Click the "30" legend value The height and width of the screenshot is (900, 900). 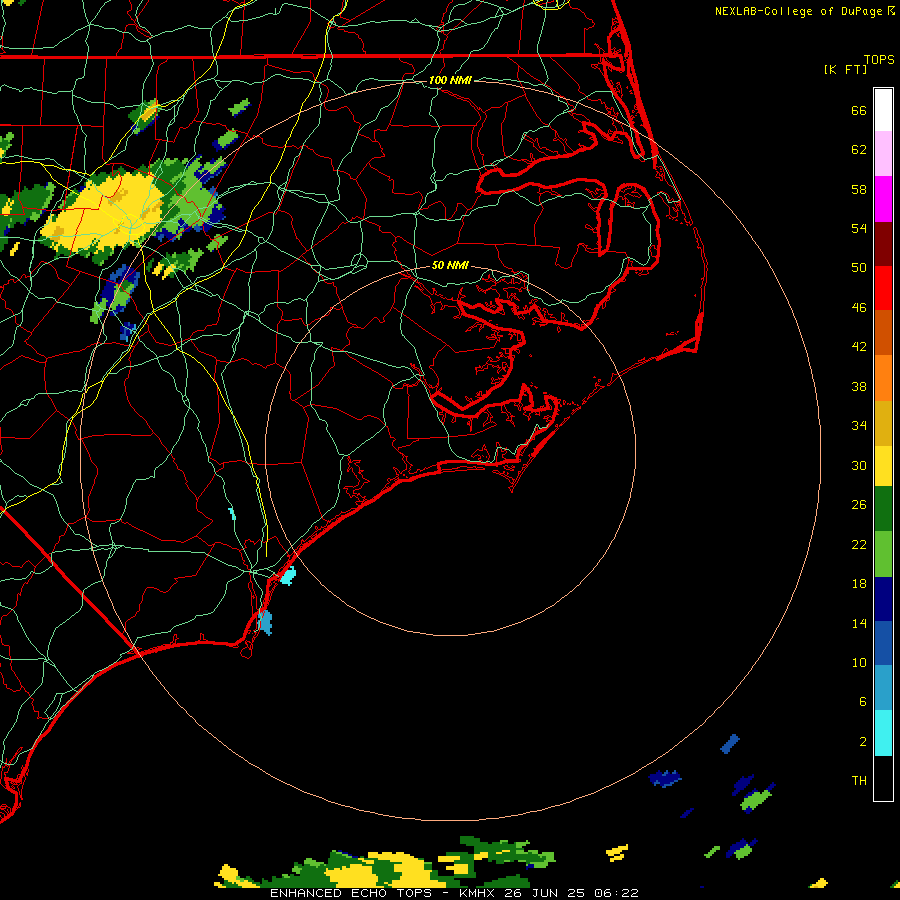[859, 465]
